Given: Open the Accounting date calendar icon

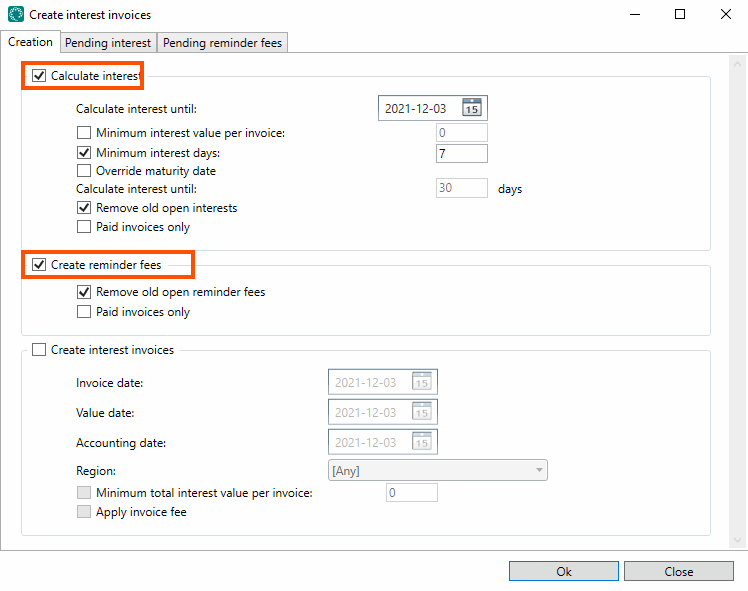Looking at the screenshot, I should 422,442.
